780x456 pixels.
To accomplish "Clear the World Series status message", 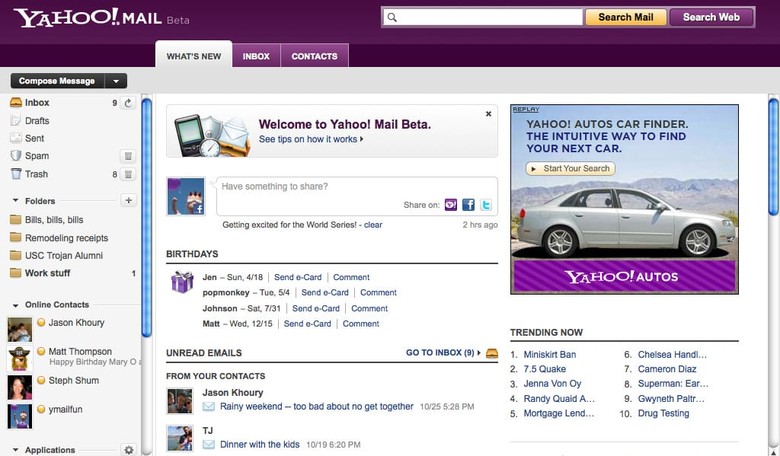I will 373,225.
